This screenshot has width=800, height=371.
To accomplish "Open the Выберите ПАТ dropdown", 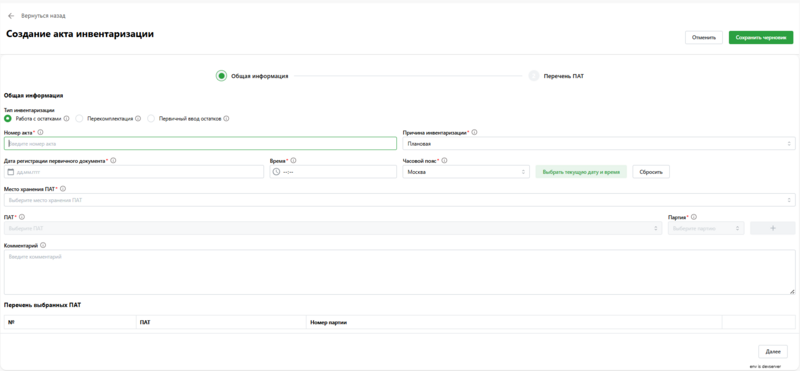I will coord(333,228).
